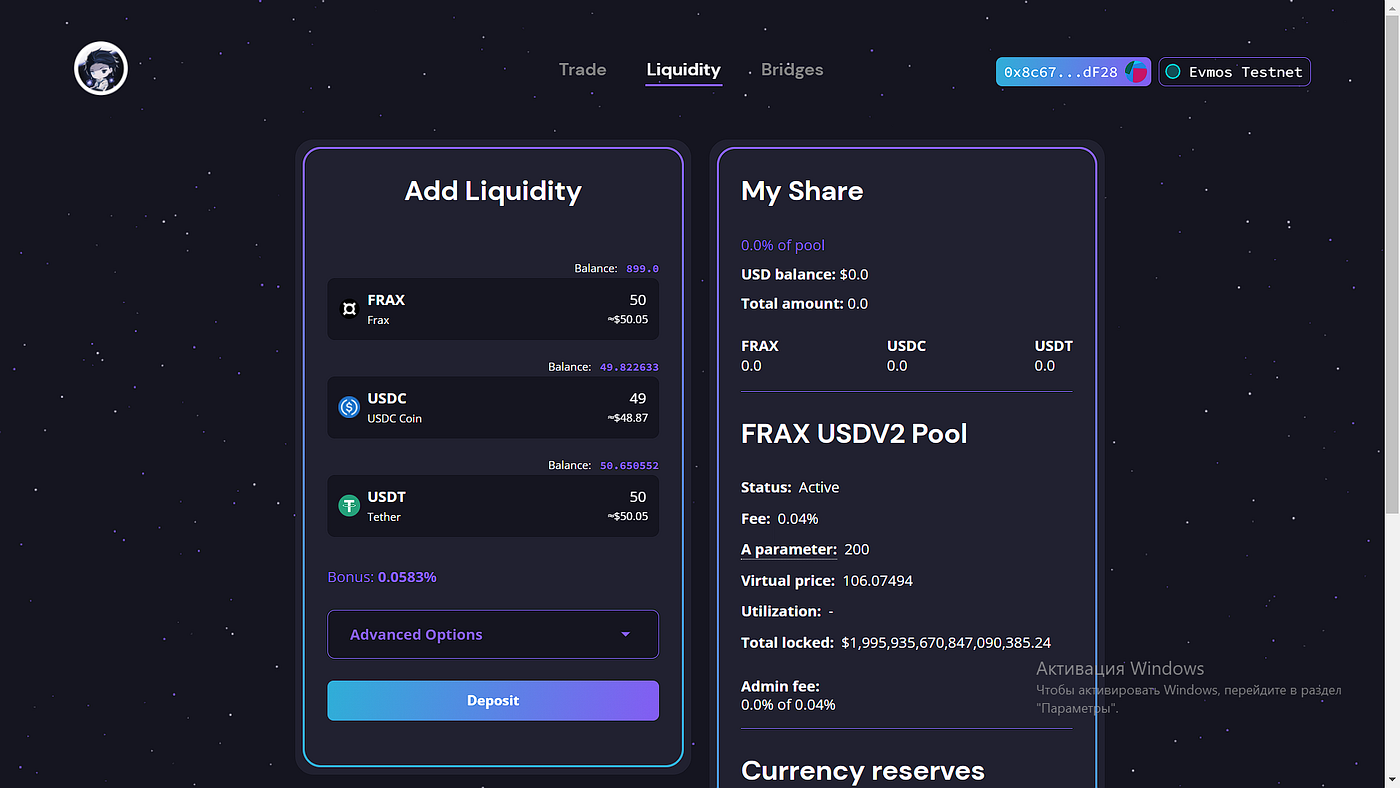Open the Bridges tab
This screenshot has width=1400, height=788.
(x=792, y=69)
